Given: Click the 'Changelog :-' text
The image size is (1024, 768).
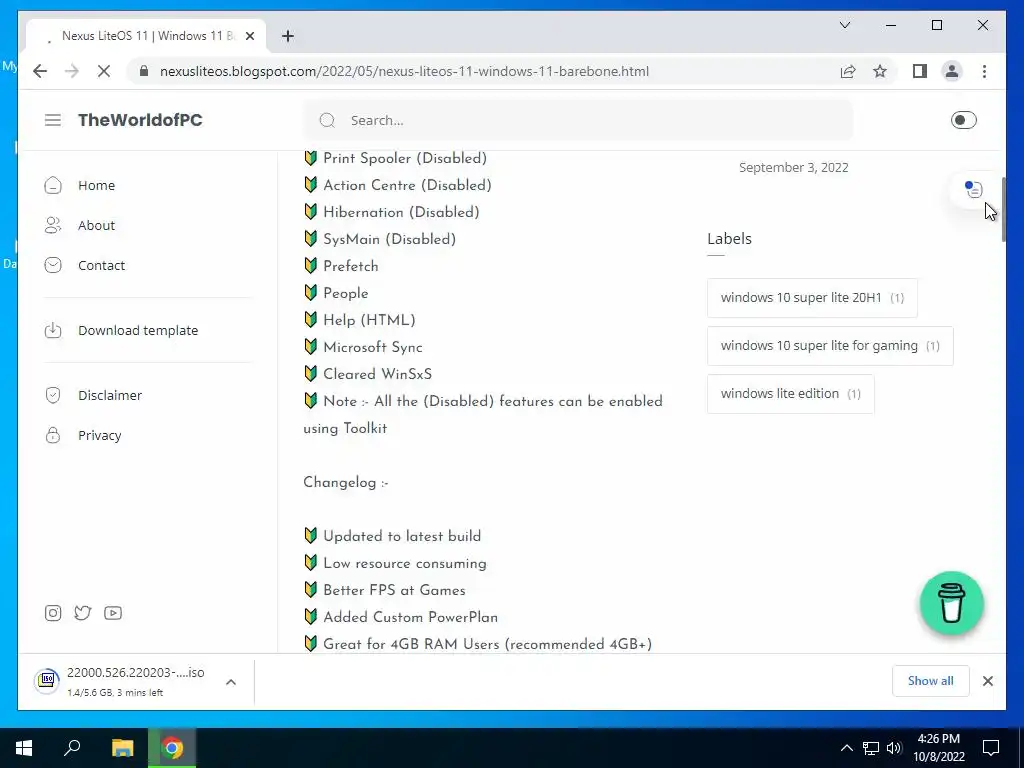Looking at the screenshot, I should (x=345, y=483).
